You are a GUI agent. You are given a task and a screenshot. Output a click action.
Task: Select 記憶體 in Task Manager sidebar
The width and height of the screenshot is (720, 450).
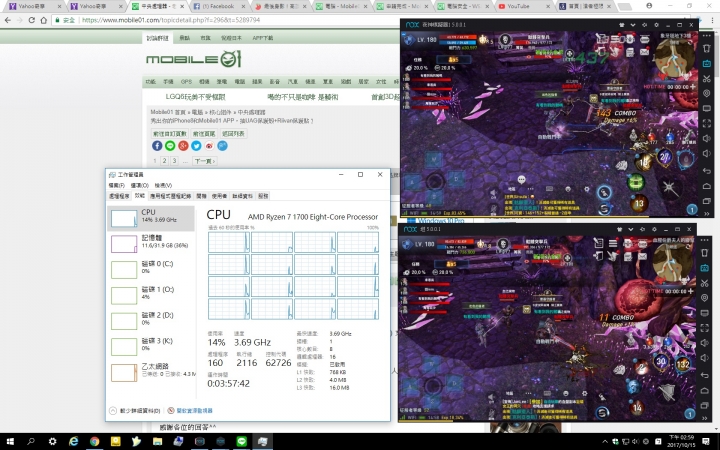[151, 243]
